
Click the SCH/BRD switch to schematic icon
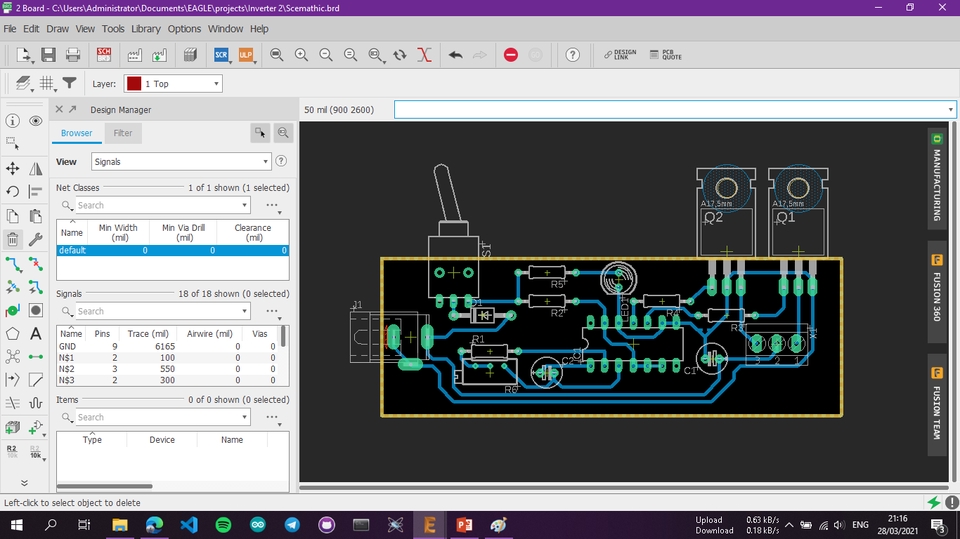point(104,55)
